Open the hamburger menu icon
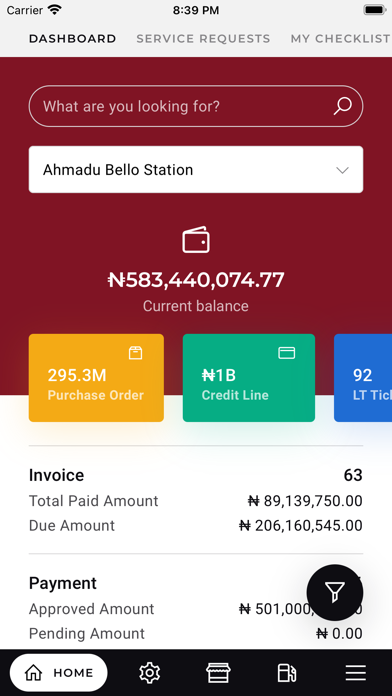Viewport: 392px width, 696px height. (x=356, y=673)
